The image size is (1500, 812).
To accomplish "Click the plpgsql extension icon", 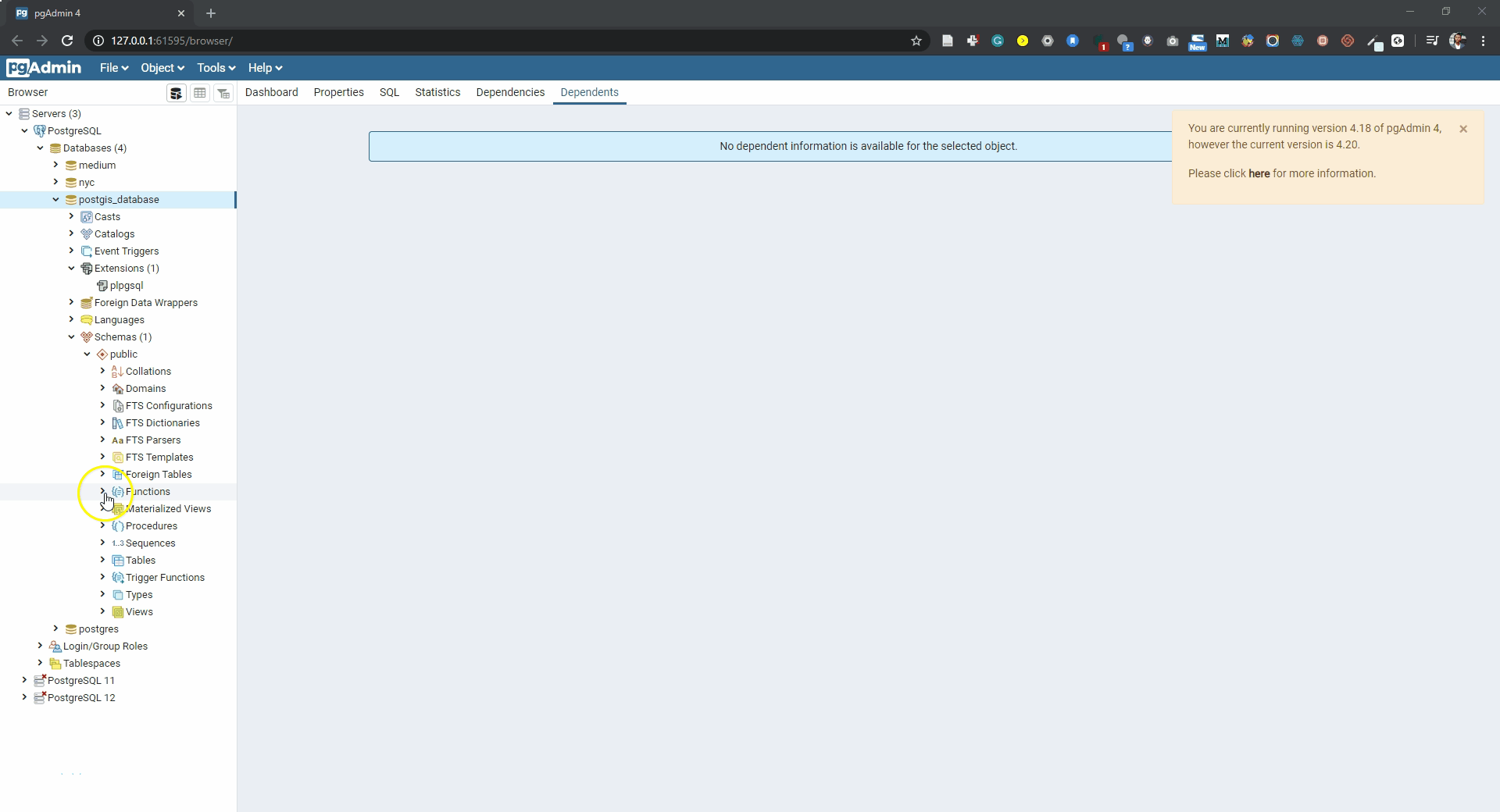I will (102, 286).
